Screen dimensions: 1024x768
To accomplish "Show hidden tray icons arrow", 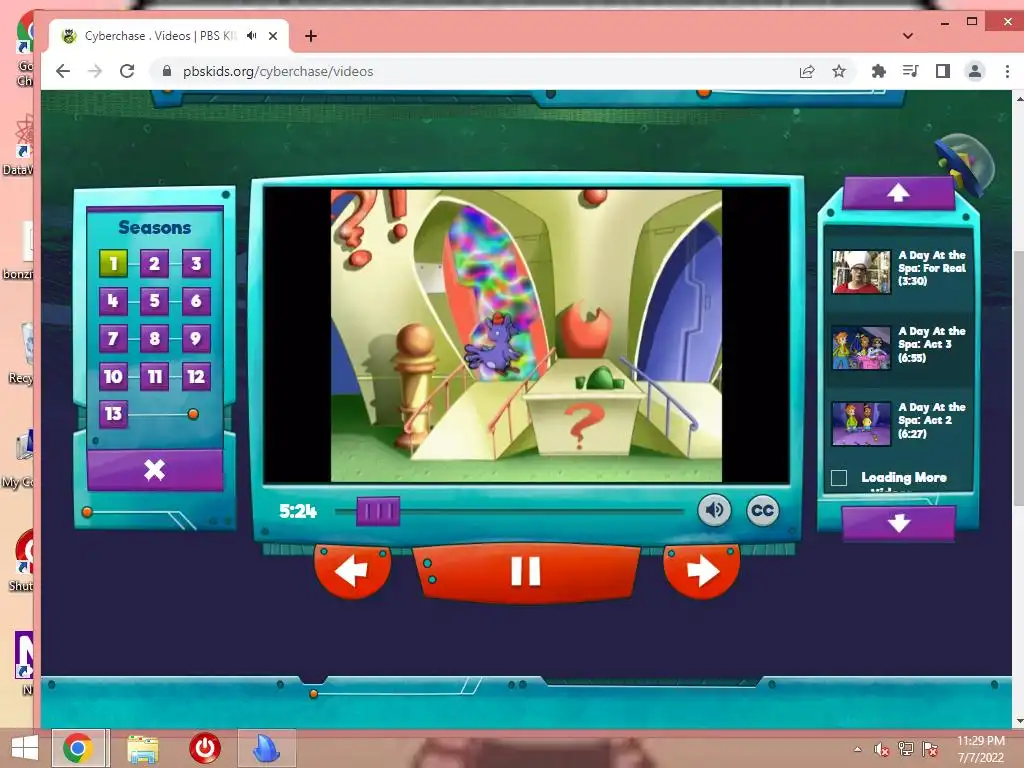I will point(857,749).
